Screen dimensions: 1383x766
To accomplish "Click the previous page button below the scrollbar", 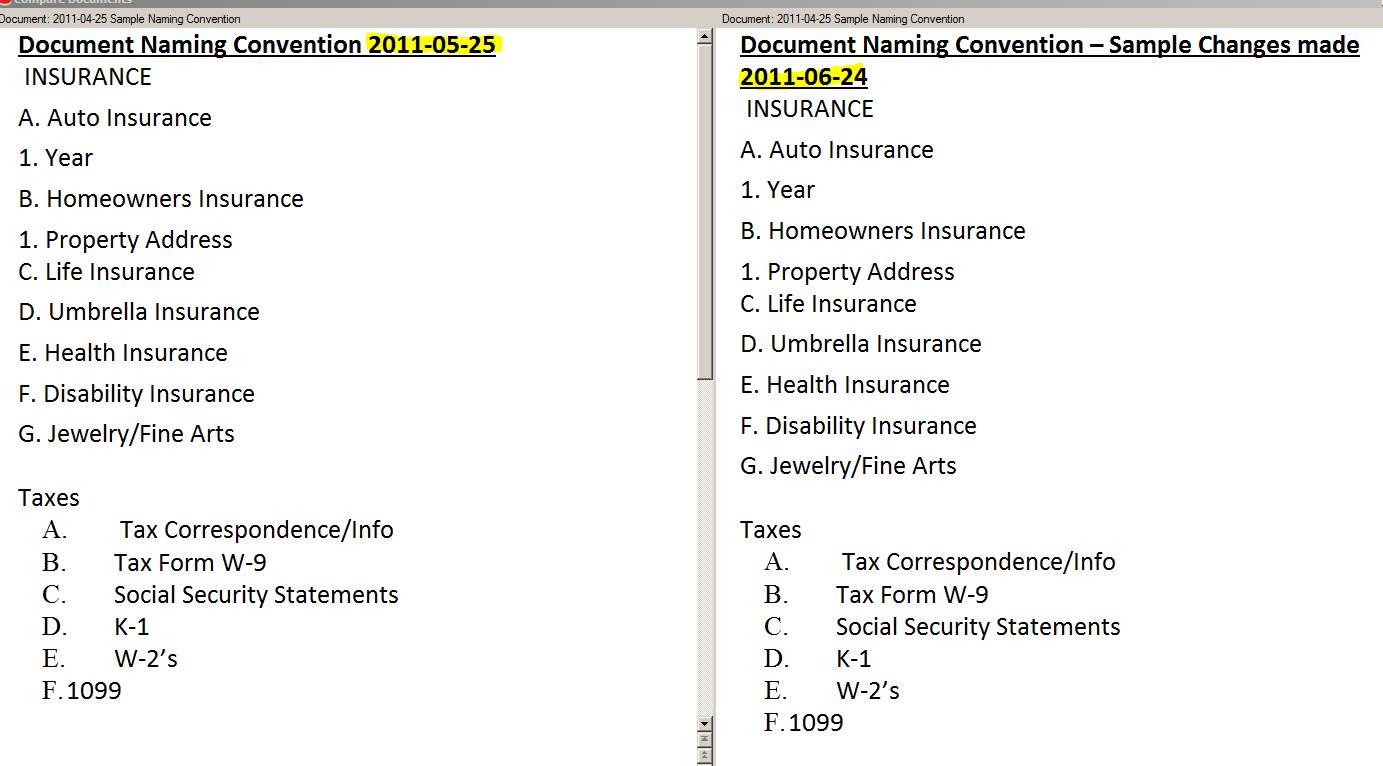I will pyautogui.click(x=705, y=740).
